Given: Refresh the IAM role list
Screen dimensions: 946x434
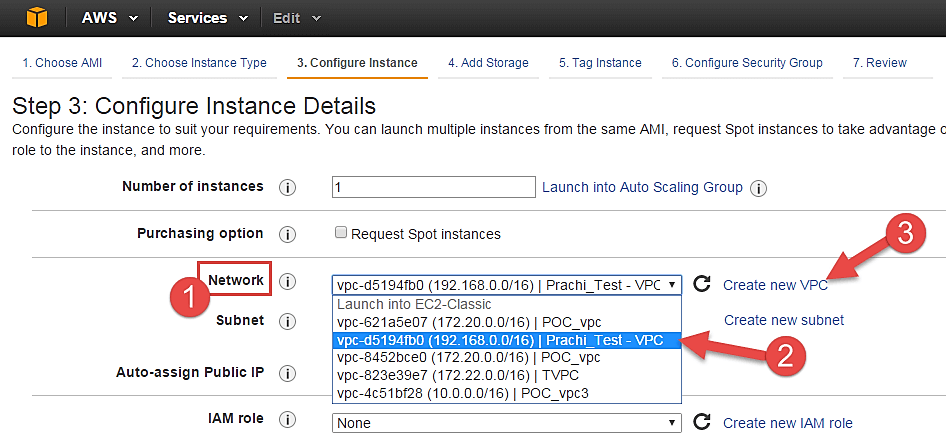Looking at the screenshot, I should [702, 423].
